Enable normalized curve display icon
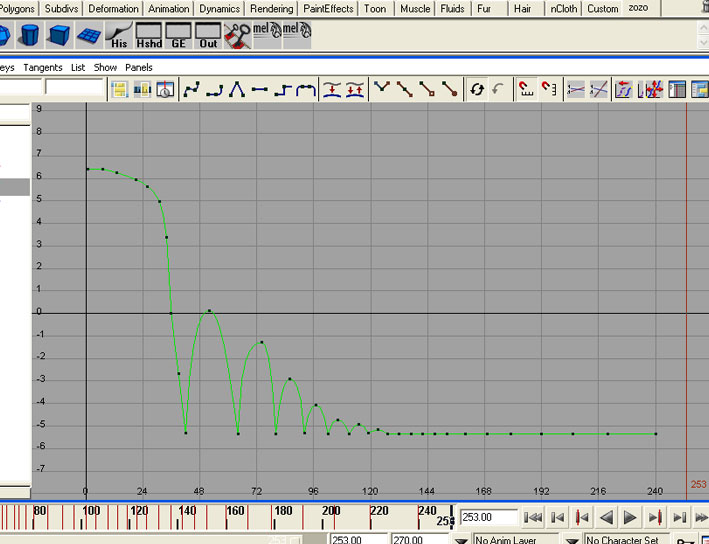This screenshot has width=709, height=544. 576,90
